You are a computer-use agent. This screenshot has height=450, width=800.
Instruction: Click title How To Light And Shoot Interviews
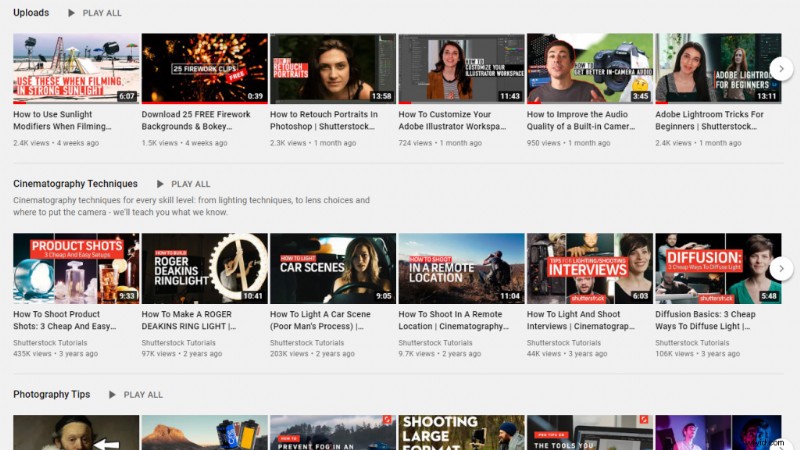(581, 320)
